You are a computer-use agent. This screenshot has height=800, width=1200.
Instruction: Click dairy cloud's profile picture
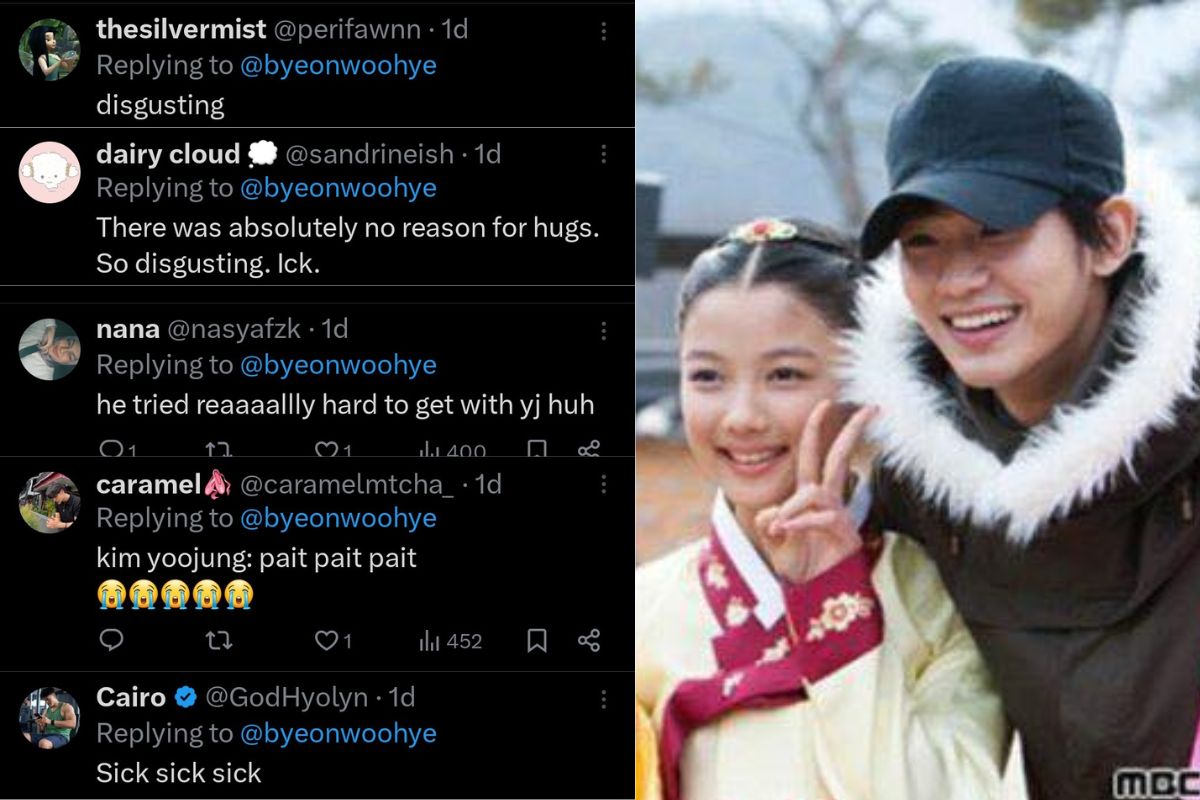[49, 172]
